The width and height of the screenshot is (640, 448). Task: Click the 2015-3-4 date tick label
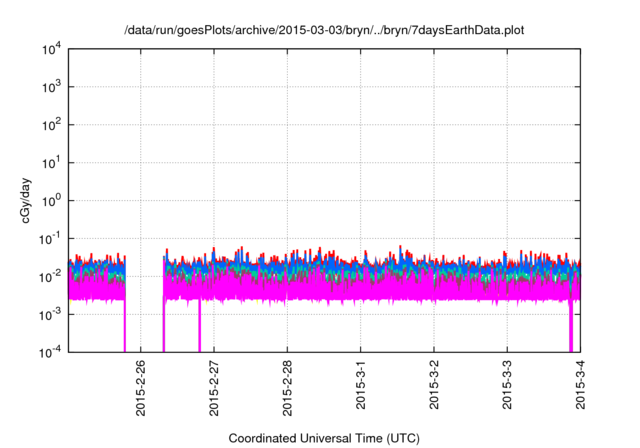(x=580, y=385)
